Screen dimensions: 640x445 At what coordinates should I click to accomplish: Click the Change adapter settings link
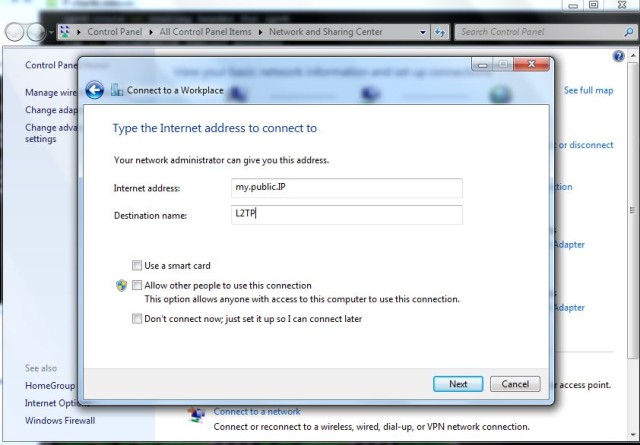click(51, 110)
